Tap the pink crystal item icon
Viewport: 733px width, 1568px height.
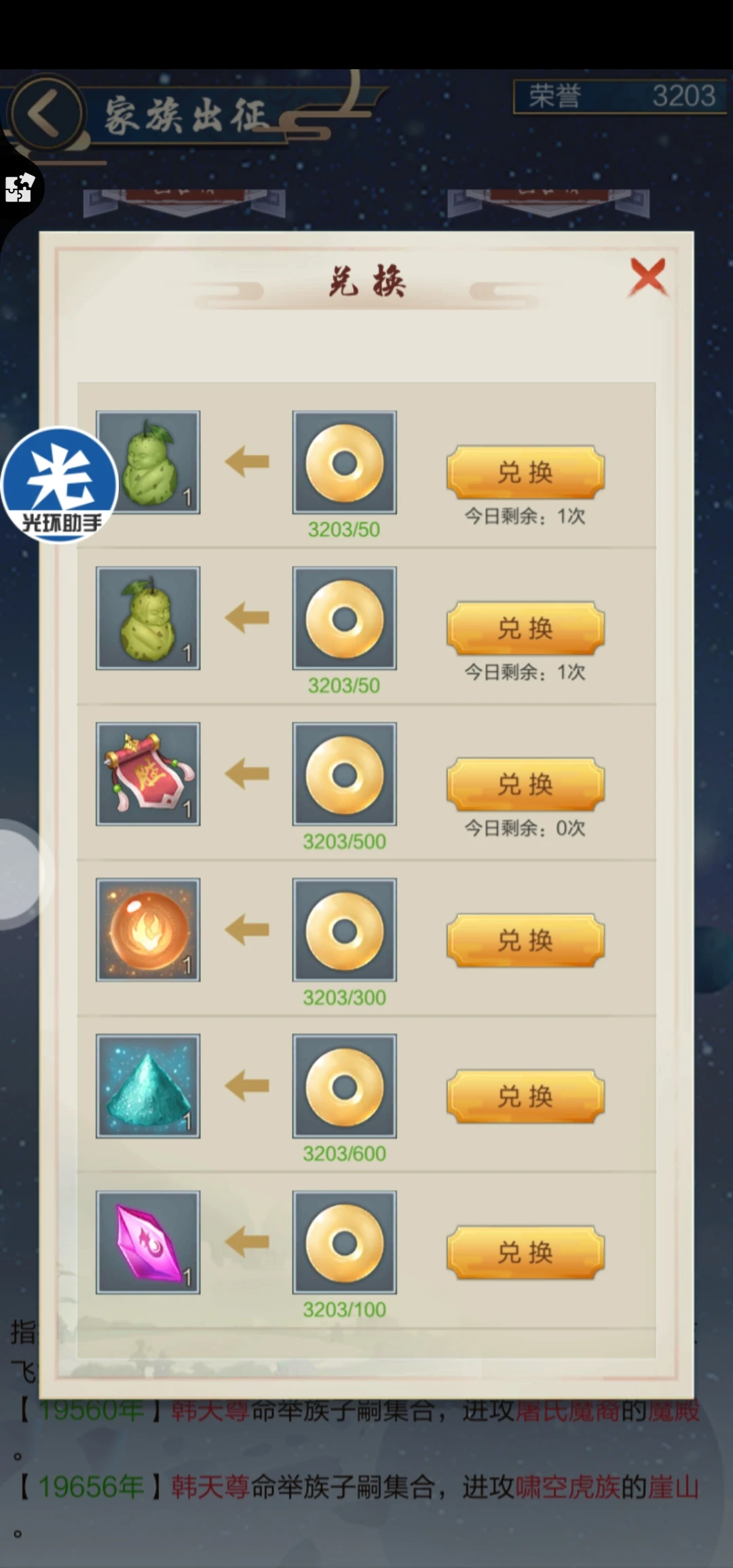pos(148,1242)
